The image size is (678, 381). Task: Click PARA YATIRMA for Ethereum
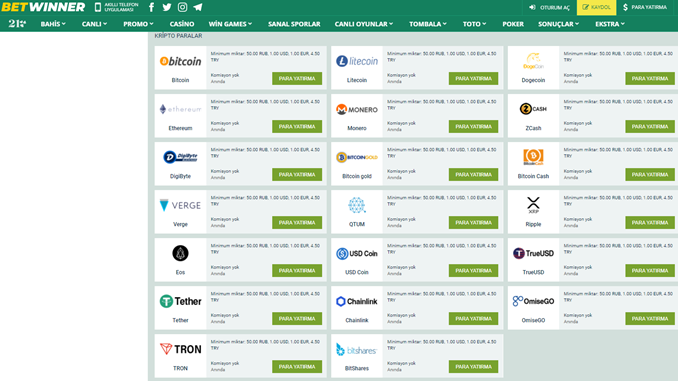coord(297,126)
